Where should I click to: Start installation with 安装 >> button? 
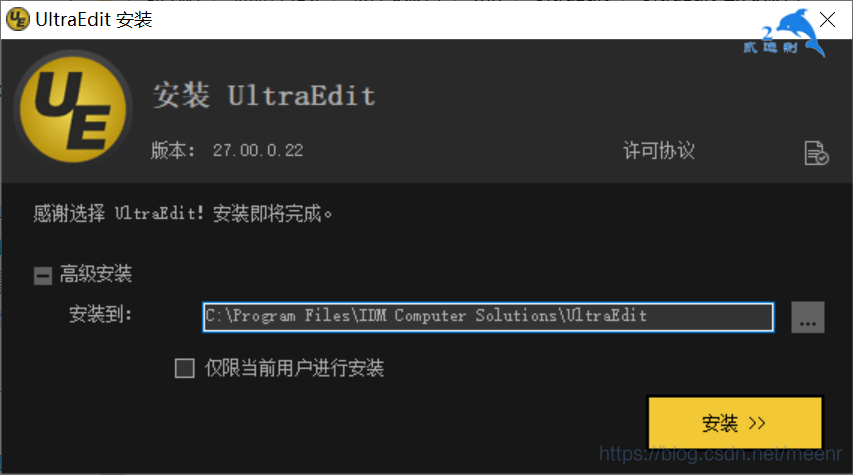[735, 423]
